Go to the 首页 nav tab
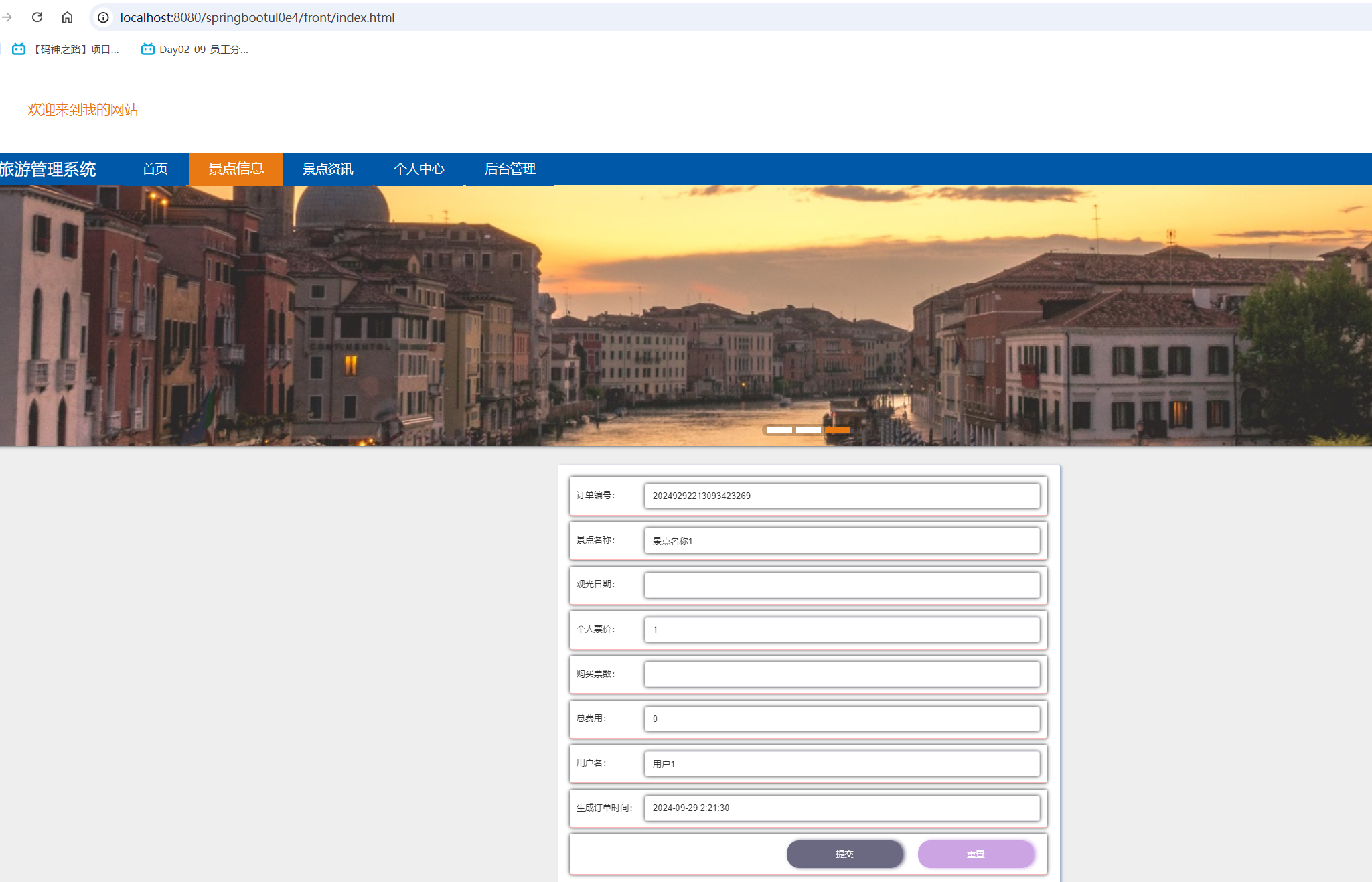1372x882 pixels. point(155,169)
